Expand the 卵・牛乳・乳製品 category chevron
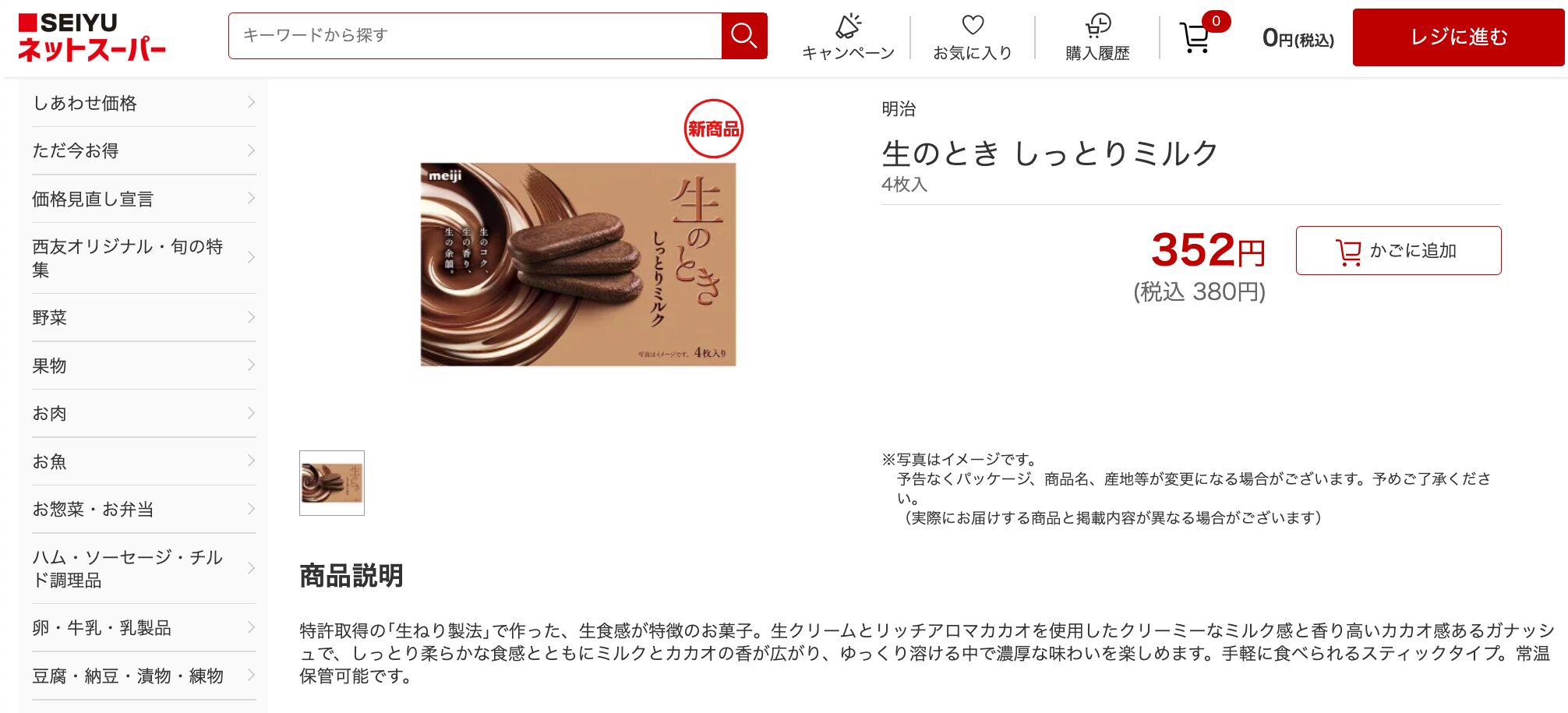The width and height of the screenshot is (1568, 713). tap(251, 627)
